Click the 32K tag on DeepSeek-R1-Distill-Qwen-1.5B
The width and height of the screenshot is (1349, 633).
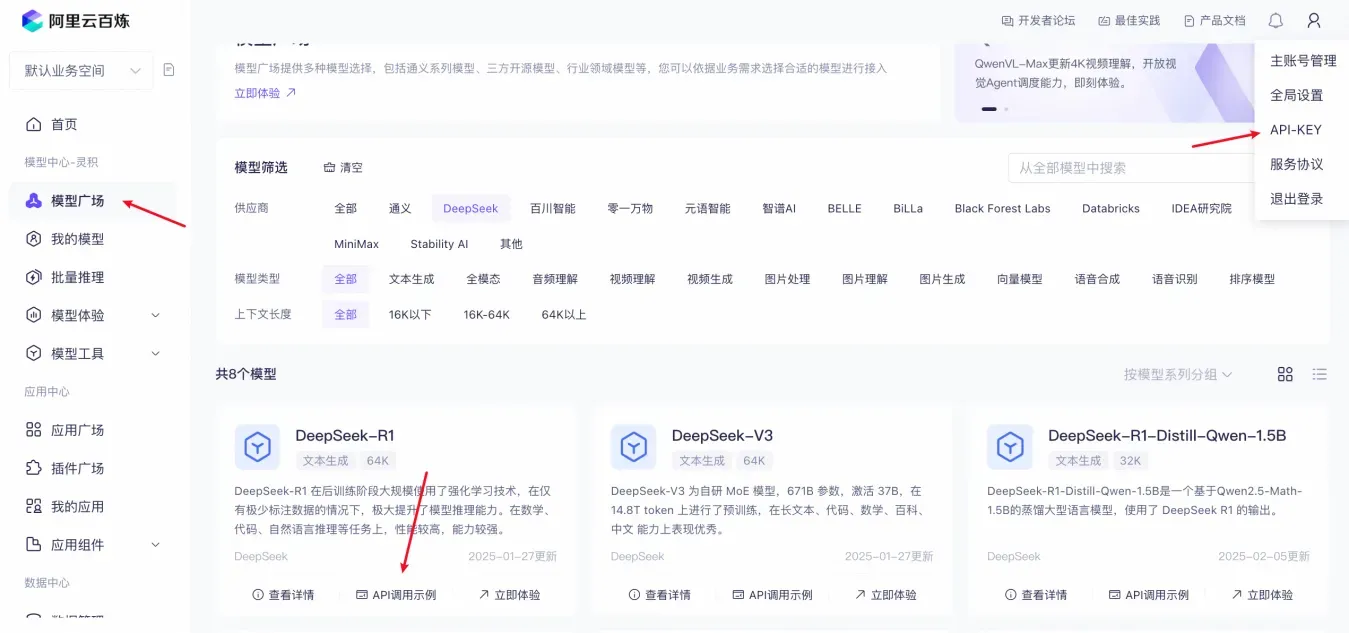pyautogui.click(x=1130, y=461)
